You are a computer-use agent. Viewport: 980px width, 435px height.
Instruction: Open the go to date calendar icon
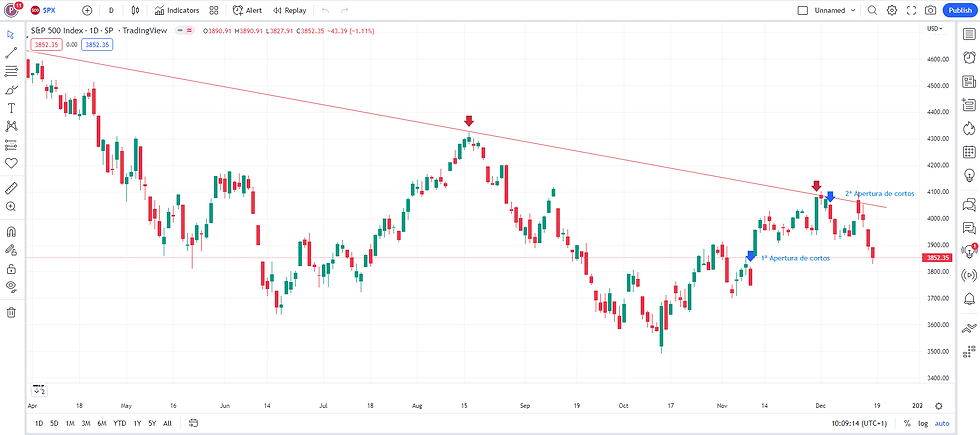[193, 423]
